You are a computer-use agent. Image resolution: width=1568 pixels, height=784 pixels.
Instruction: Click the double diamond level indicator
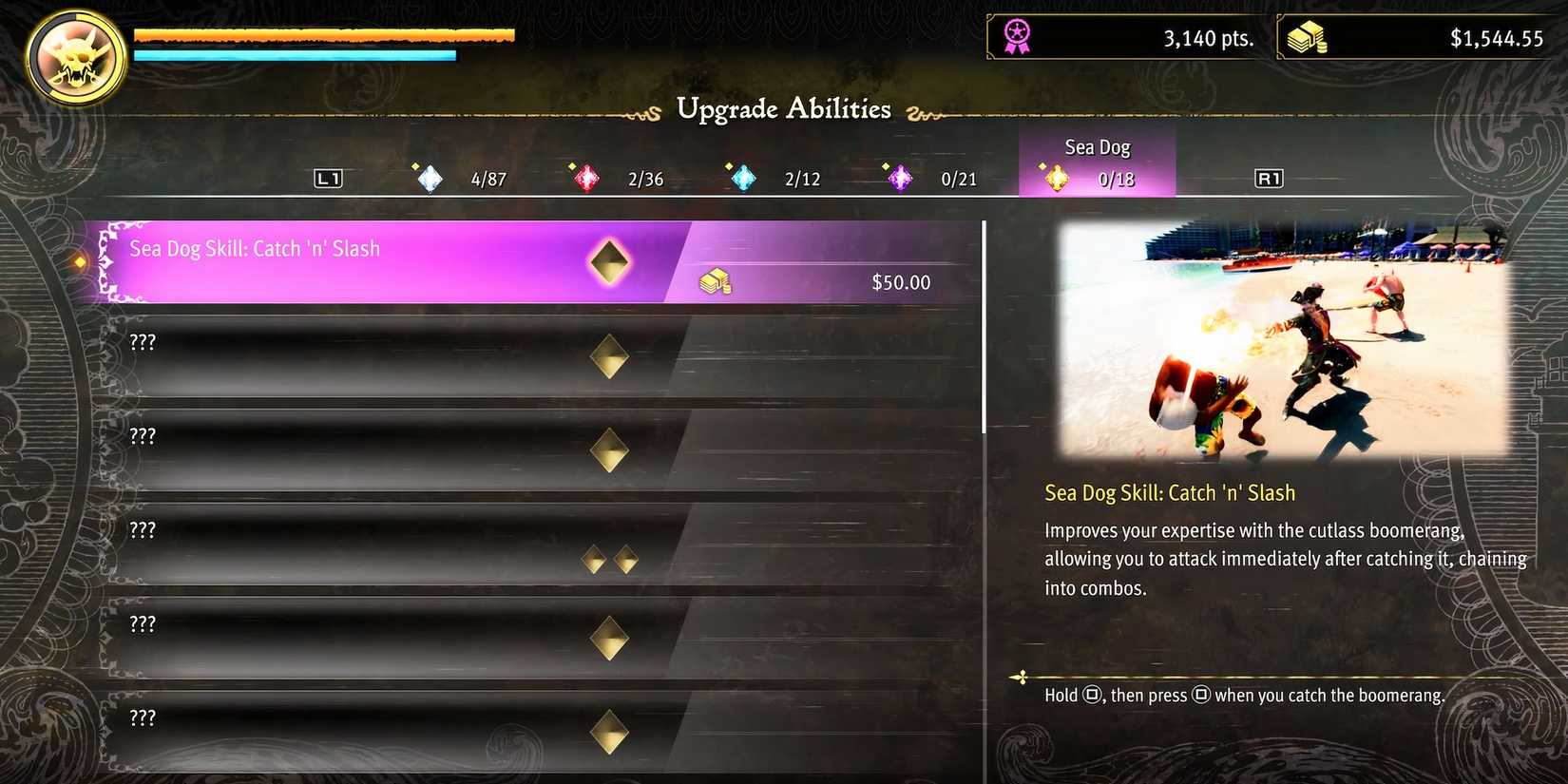609,559
